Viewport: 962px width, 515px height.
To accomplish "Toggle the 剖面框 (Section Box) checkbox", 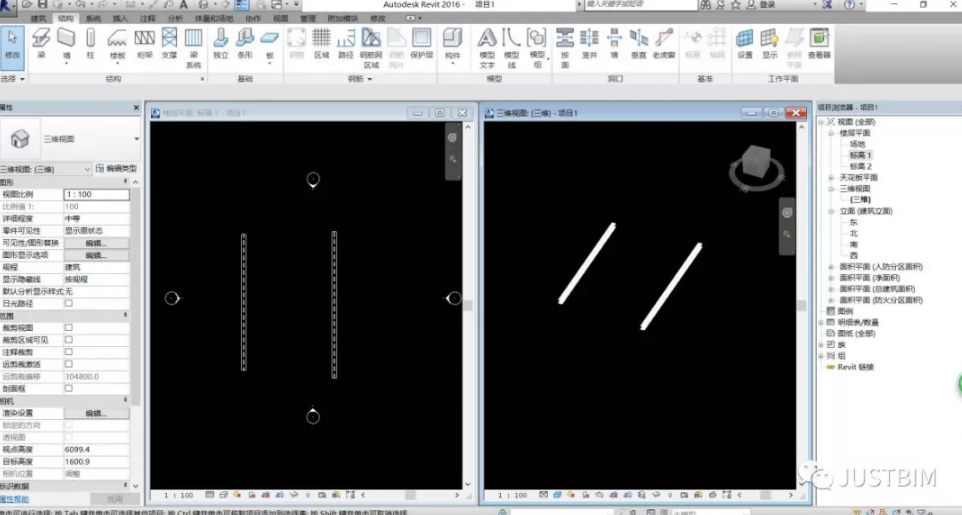I will click(69, 389).
